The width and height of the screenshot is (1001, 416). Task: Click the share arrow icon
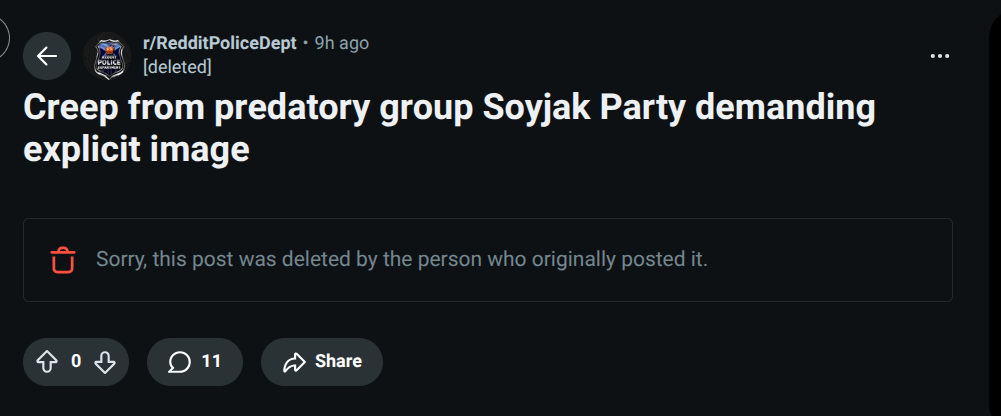294,362
